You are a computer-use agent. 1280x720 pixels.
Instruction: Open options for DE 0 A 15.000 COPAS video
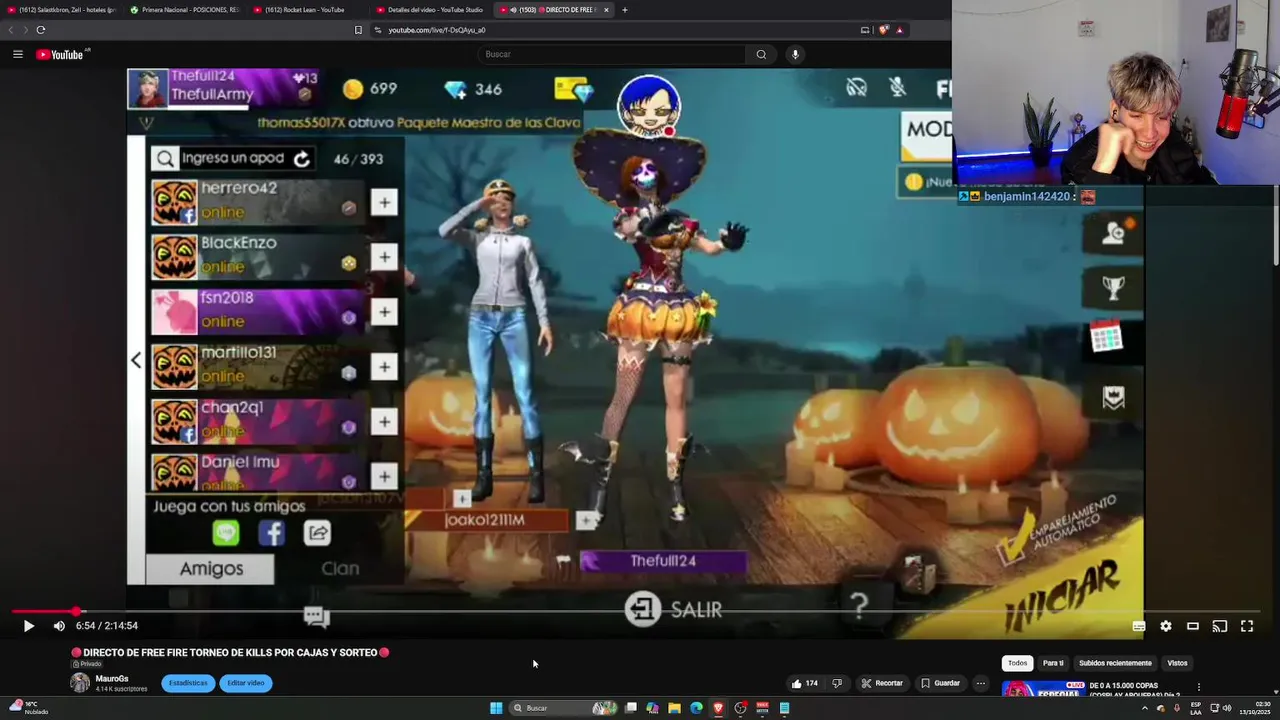point(1198,687)
